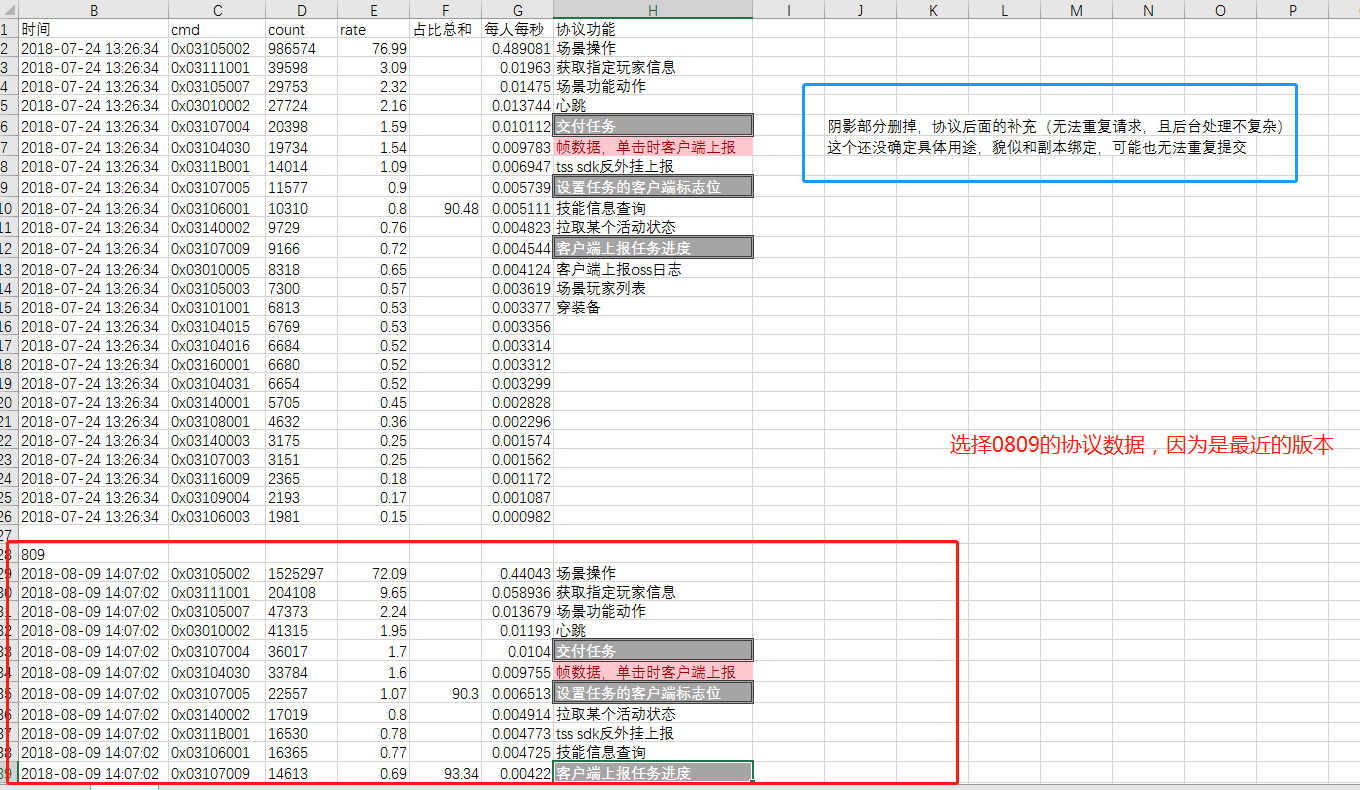The width and height of the screenshot is (1360, 790).
Task: Select the rate cell 76.99
Action: [x=373, y=48]
